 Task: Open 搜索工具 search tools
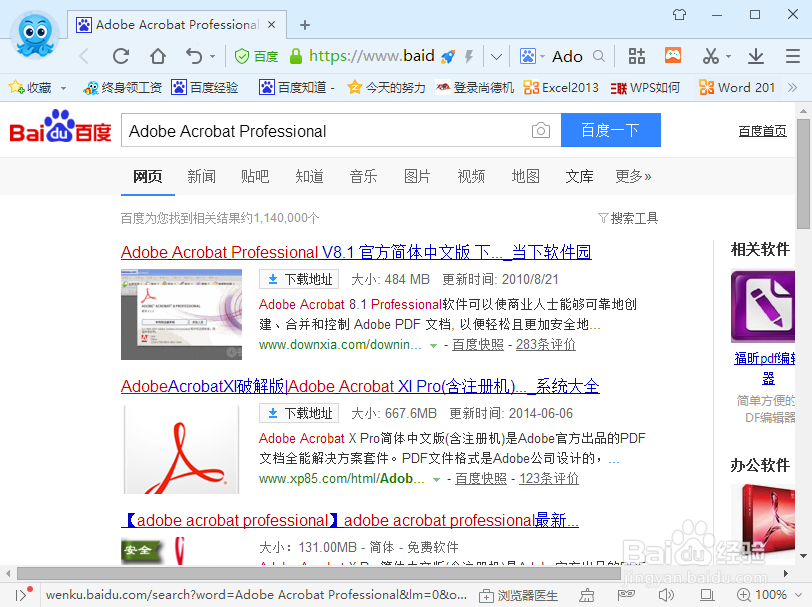pyautogui.click(x=628, y=218)
